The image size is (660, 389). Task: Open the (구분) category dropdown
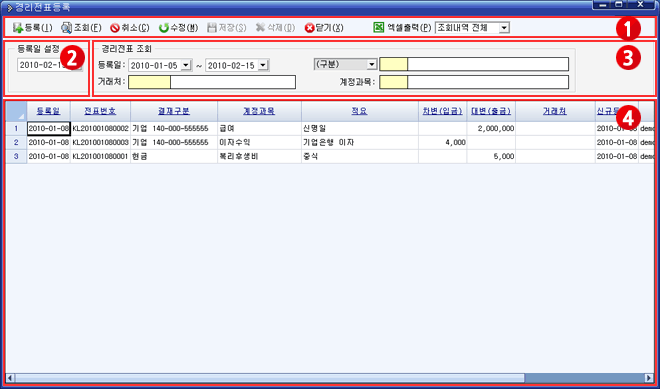[372, 64]
